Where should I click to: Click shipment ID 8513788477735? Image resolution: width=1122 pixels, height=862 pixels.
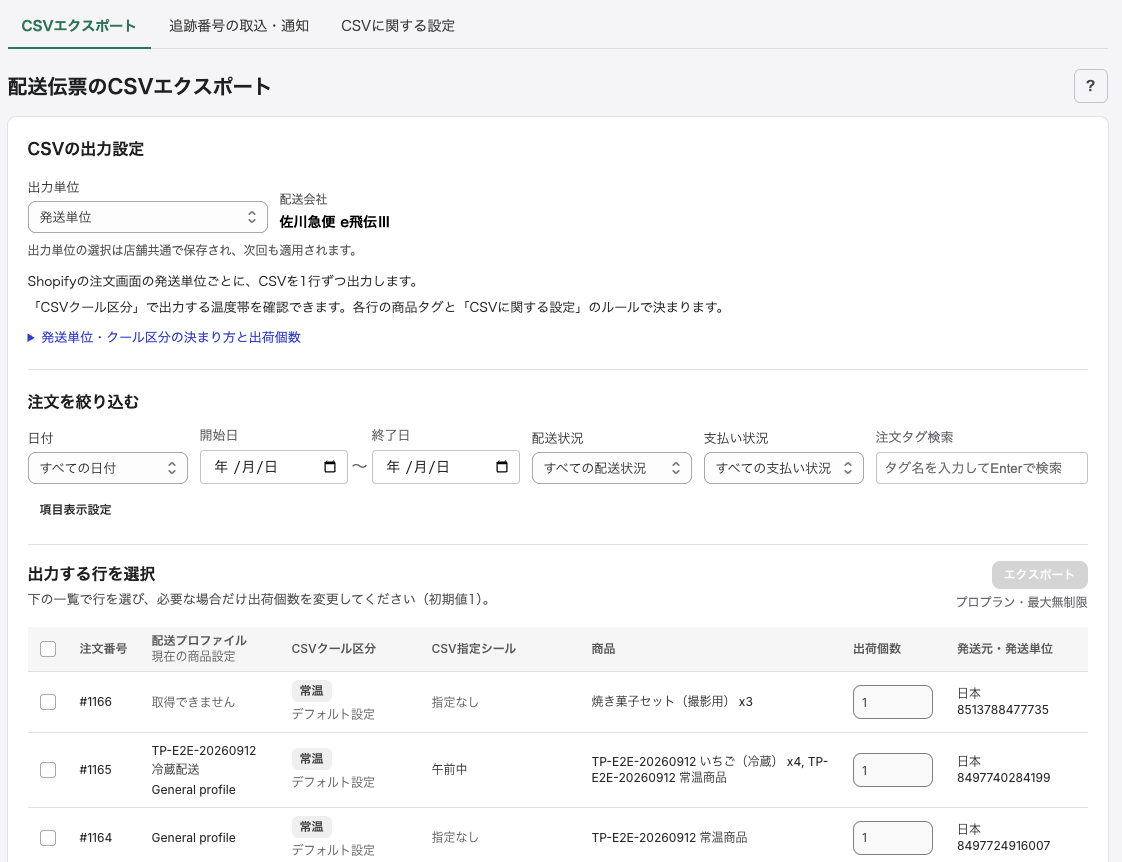(1003, 710)
